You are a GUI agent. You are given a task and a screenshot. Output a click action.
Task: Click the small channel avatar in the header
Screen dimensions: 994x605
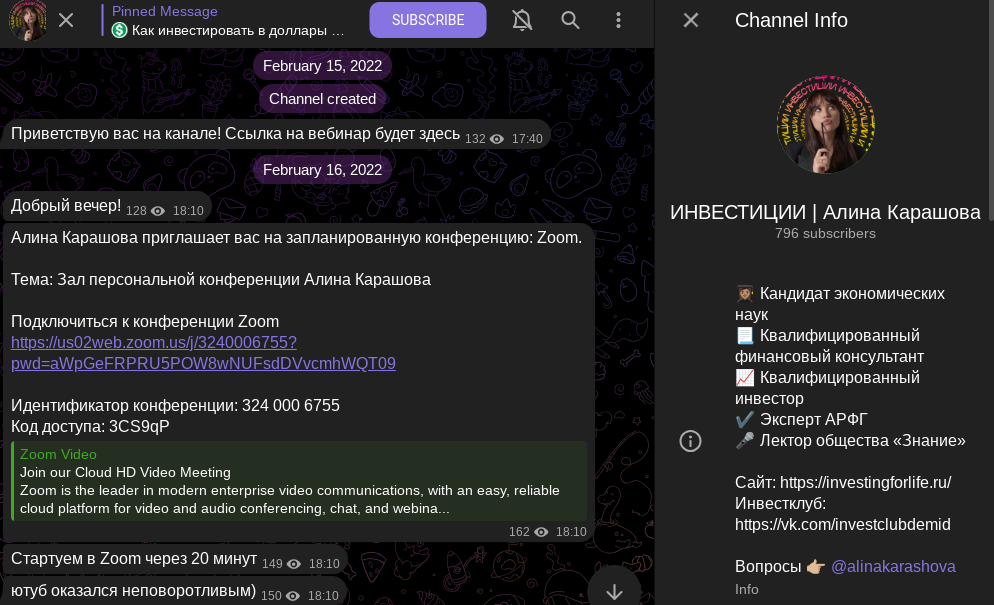[x=27, y=20]
